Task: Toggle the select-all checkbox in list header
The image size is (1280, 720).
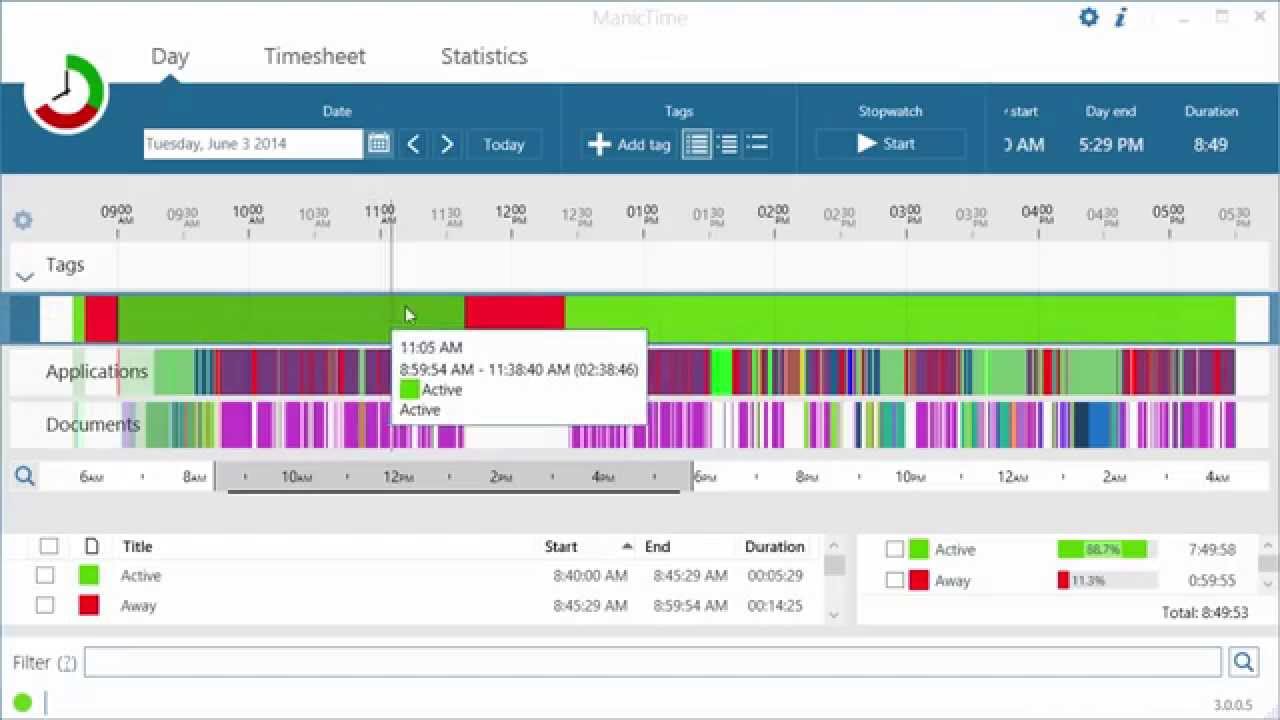Action: (x=48, y=546)
